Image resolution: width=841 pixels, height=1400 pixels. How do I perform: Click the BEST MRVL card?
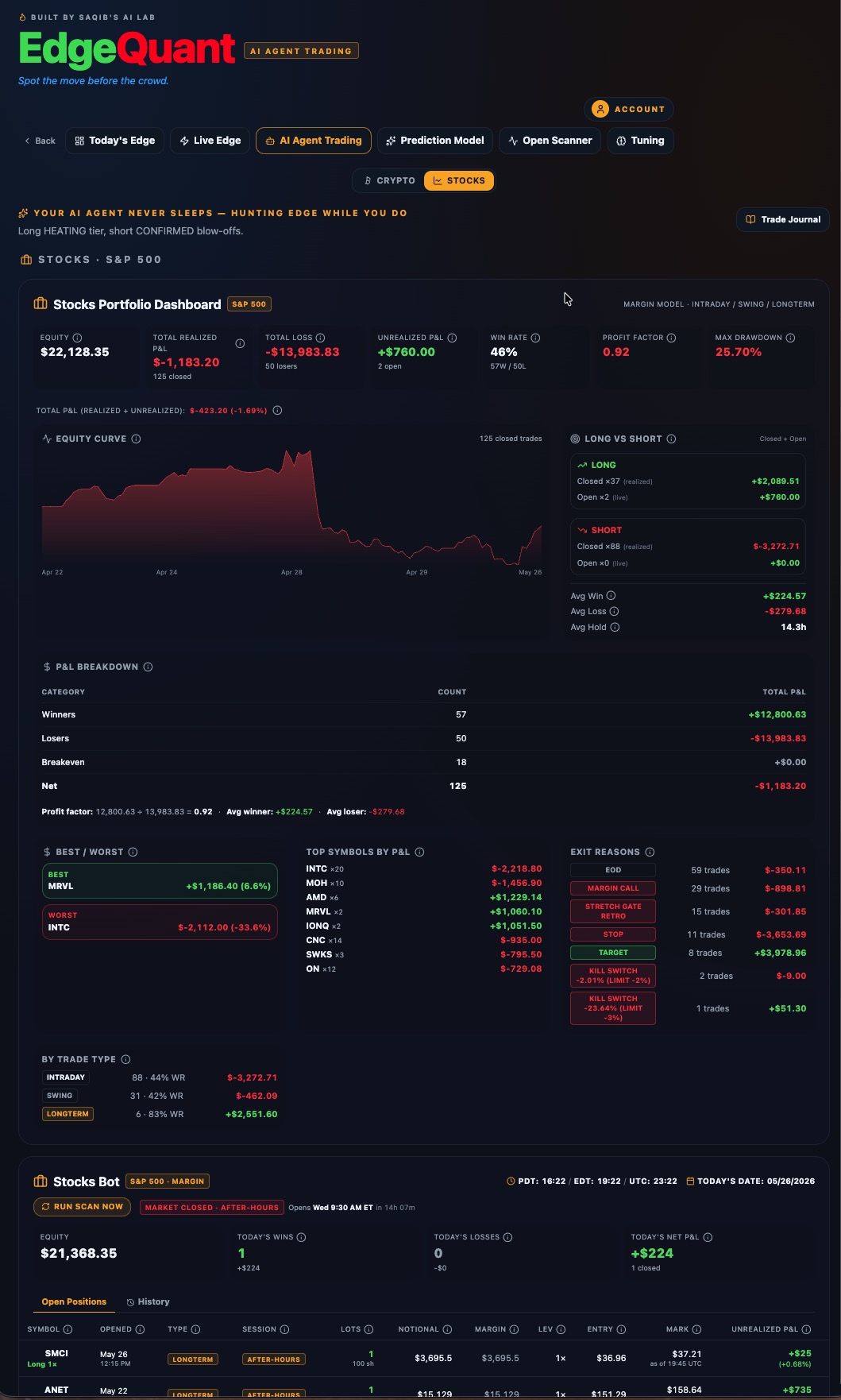pyautogui.click(x=160, y=880)
